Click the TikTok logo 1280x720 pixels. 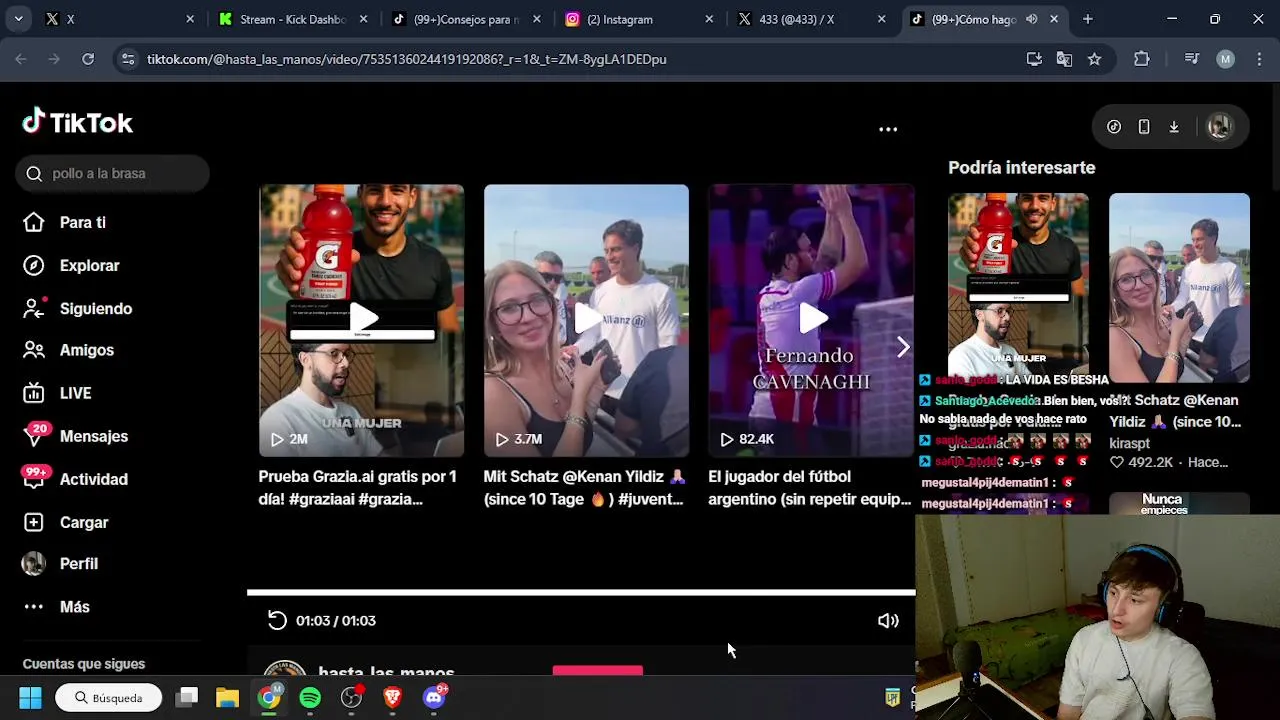(77, 122)
